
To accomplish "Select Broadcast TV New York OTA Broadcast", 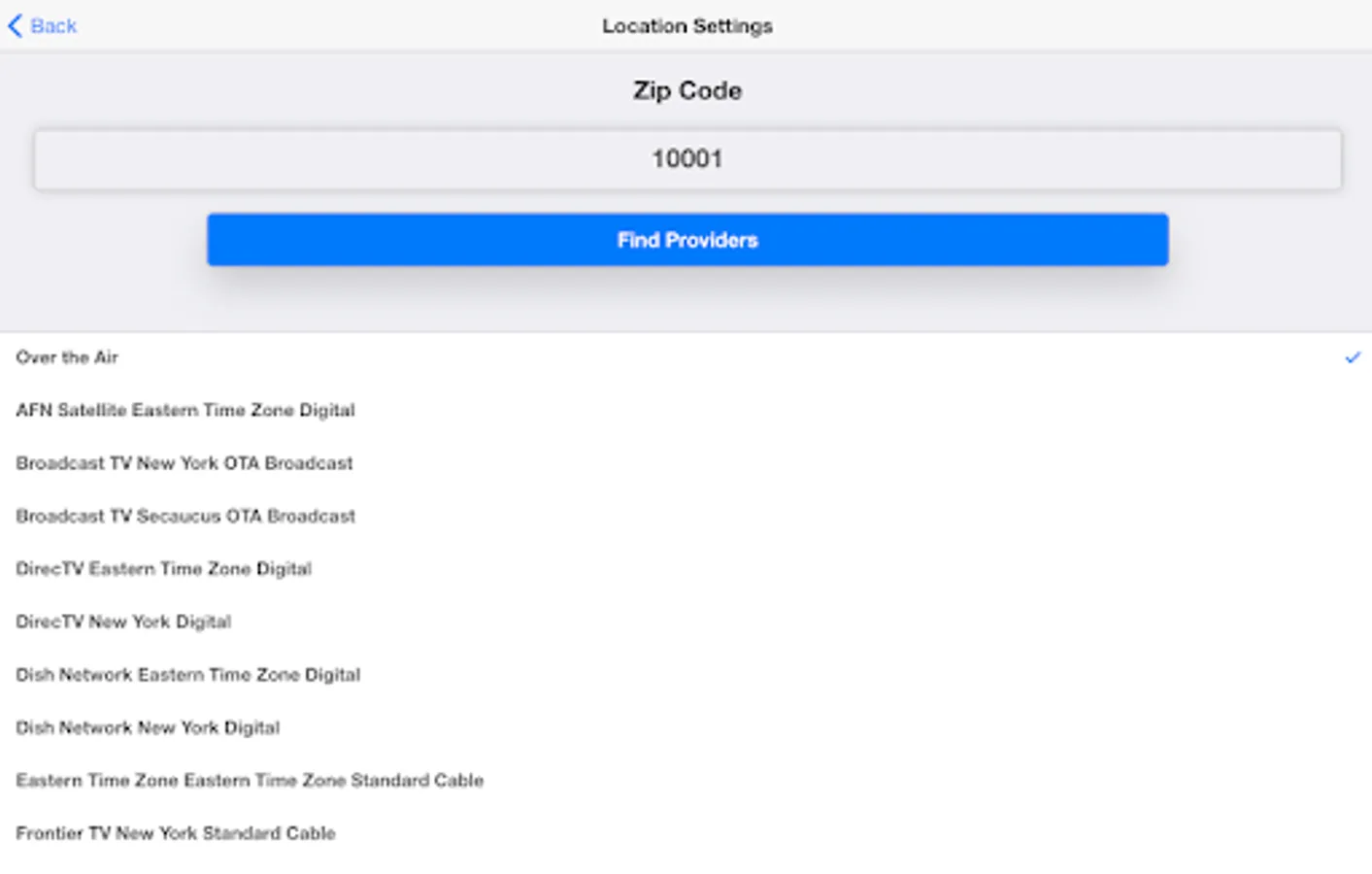I will click(686, 463).
